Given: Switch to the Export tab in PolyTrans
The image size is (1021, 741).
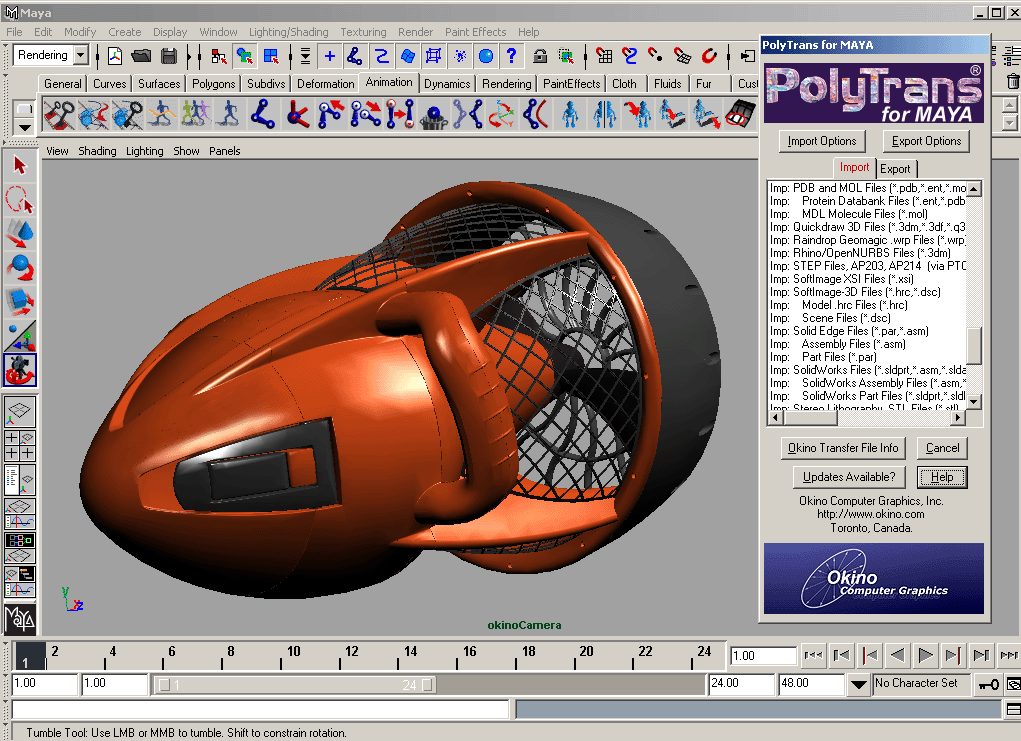Looking at the screenshot, I should (x=895, y=169).
